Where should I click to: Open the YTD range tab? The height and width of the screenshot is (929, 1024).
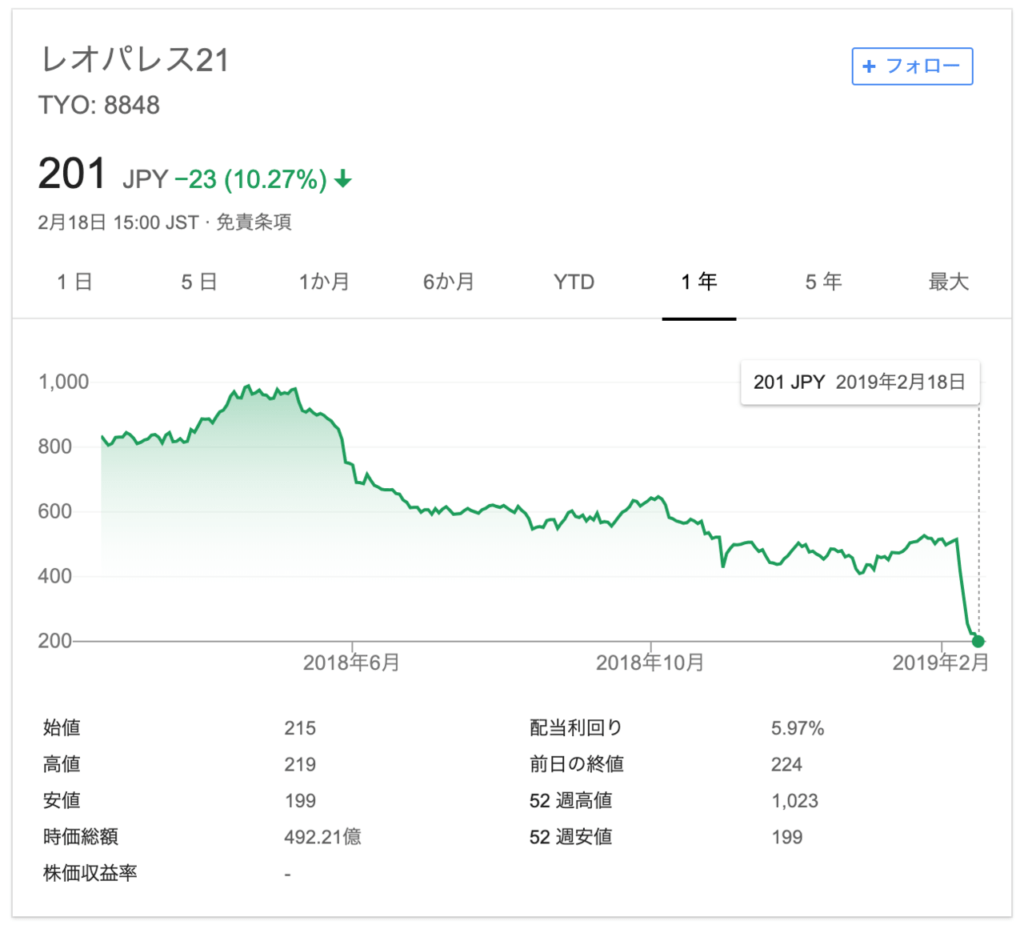point(574,282)
